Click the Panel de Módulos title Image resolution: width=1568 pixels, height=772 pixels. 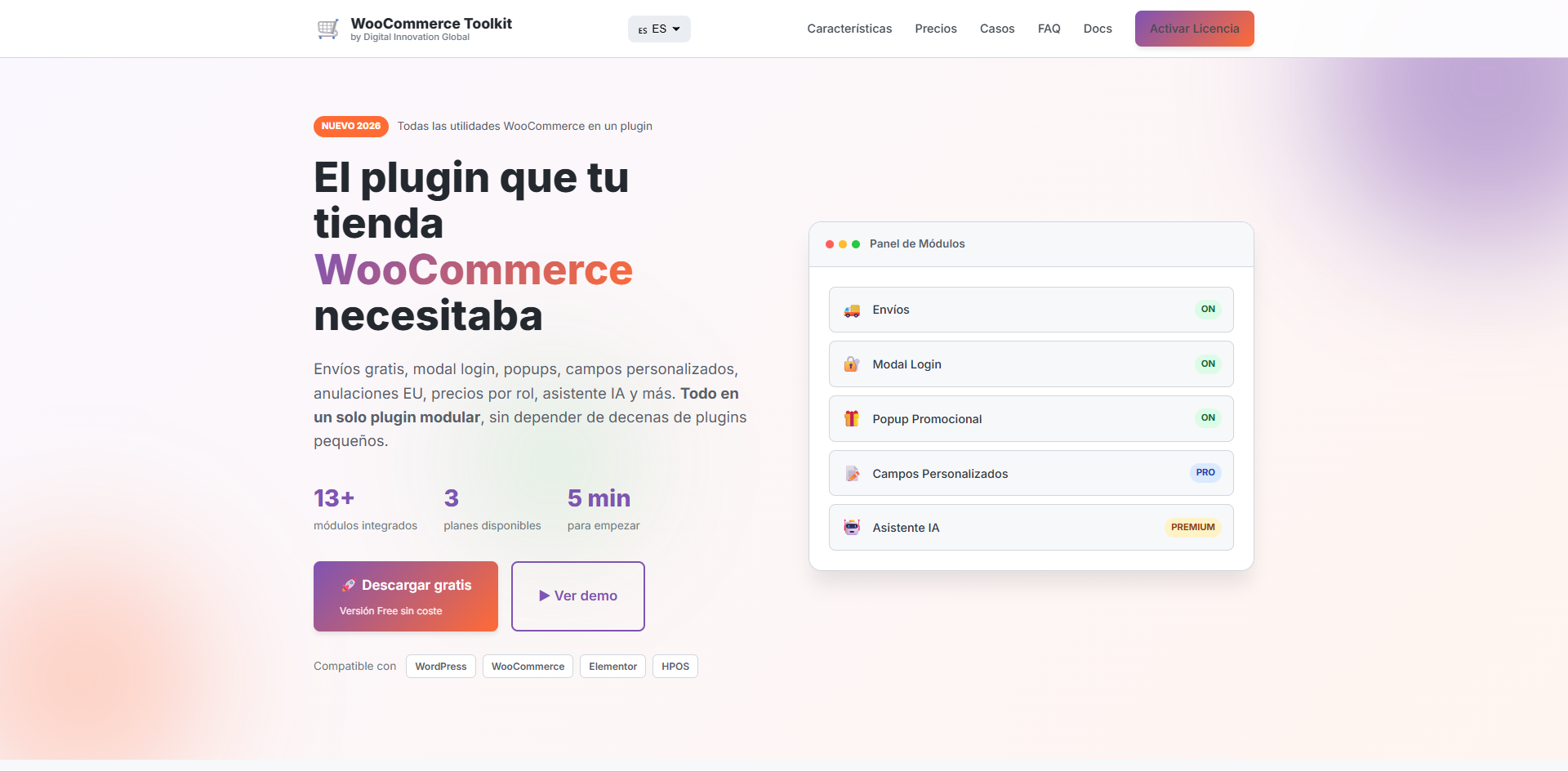[917, 243]
